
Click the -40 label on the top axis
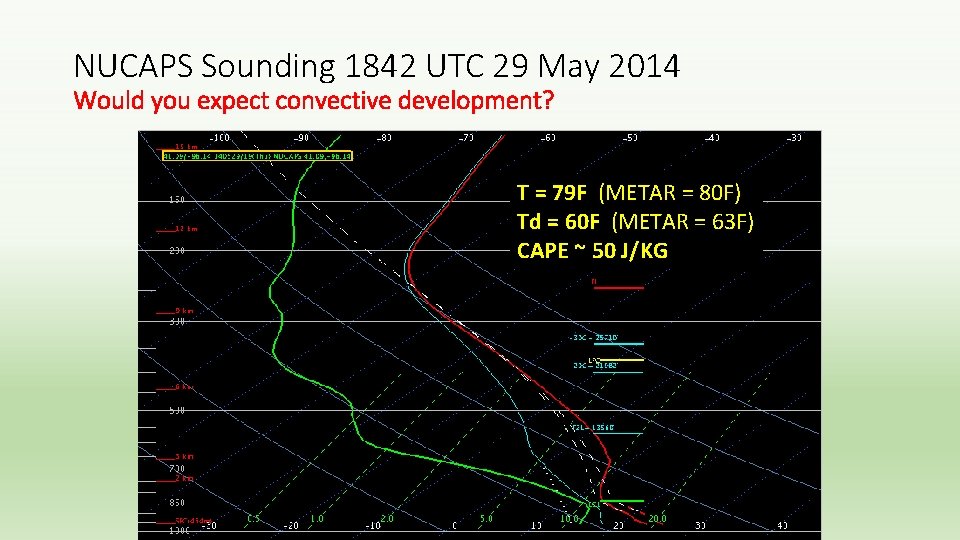coord(712,138)
